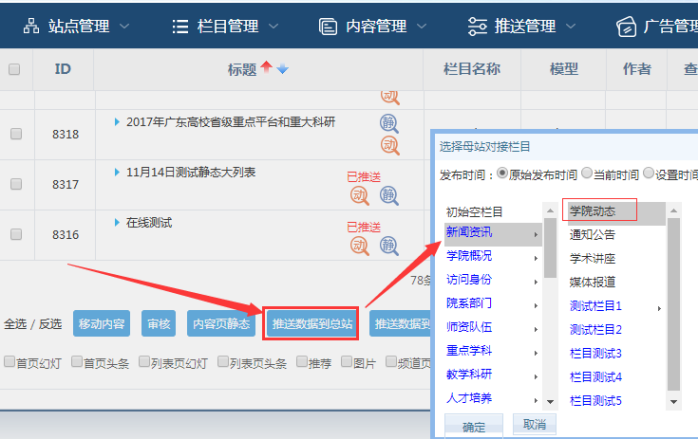The image size is (698, 440).
Task: Click the 确定 confirm button
Action: [474, 427]
